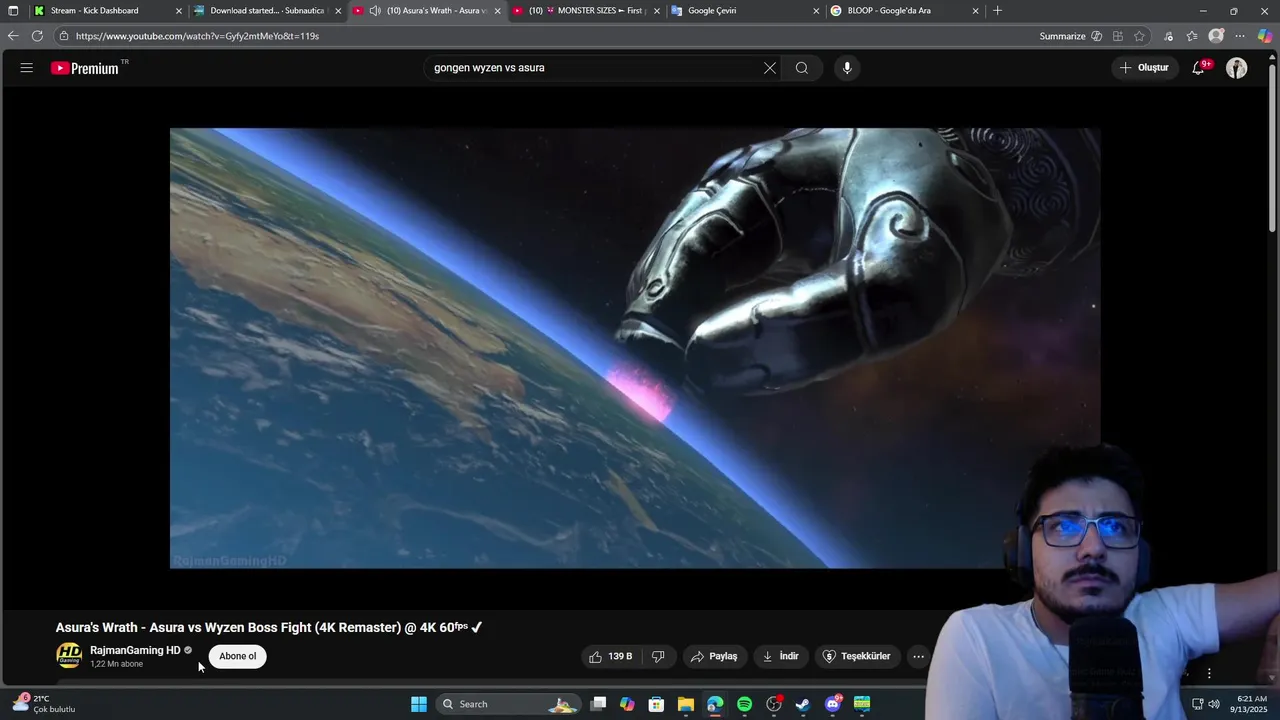Screen dimensions: 1280x720
Task: Click the Summarize button in address bar
Action: point(1071,36)
